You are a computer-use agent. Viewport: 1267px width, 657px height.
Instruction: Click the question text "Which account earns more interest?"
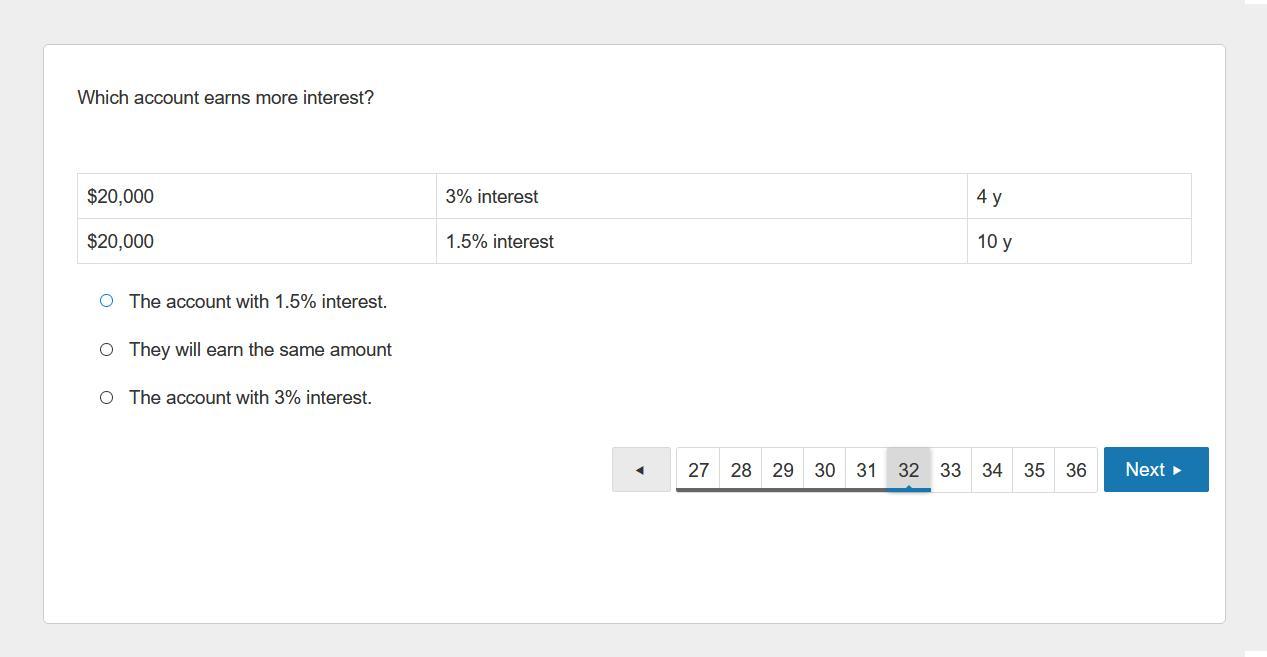(225, 97)
